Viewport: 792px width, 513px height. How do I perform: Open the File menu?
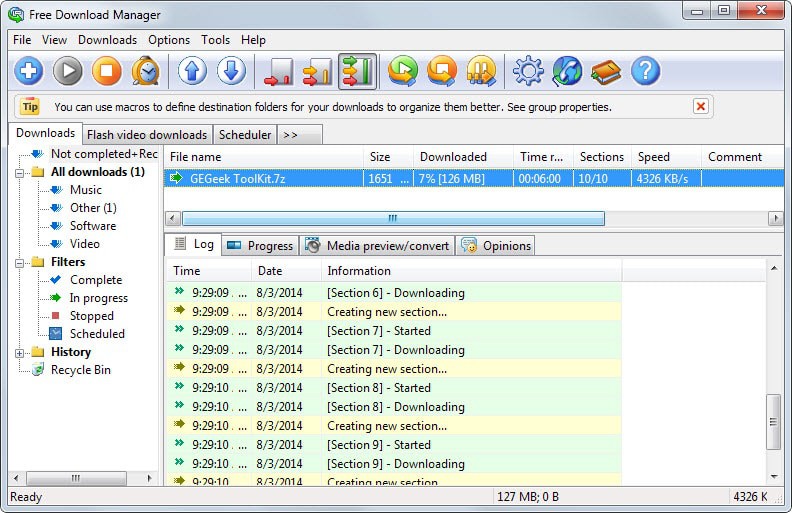(x=22, y=40)
